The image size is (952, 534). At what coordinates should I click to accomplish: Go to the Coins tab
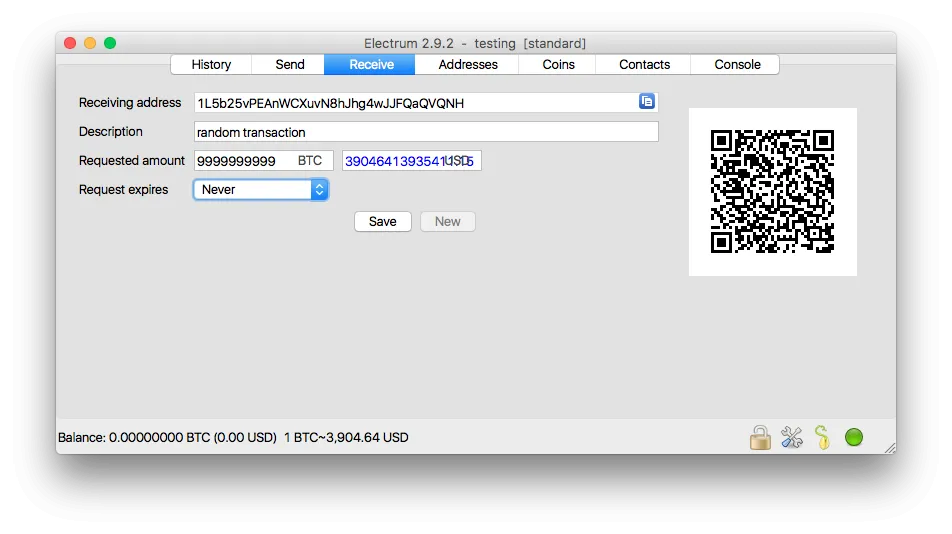pos(558,64)
